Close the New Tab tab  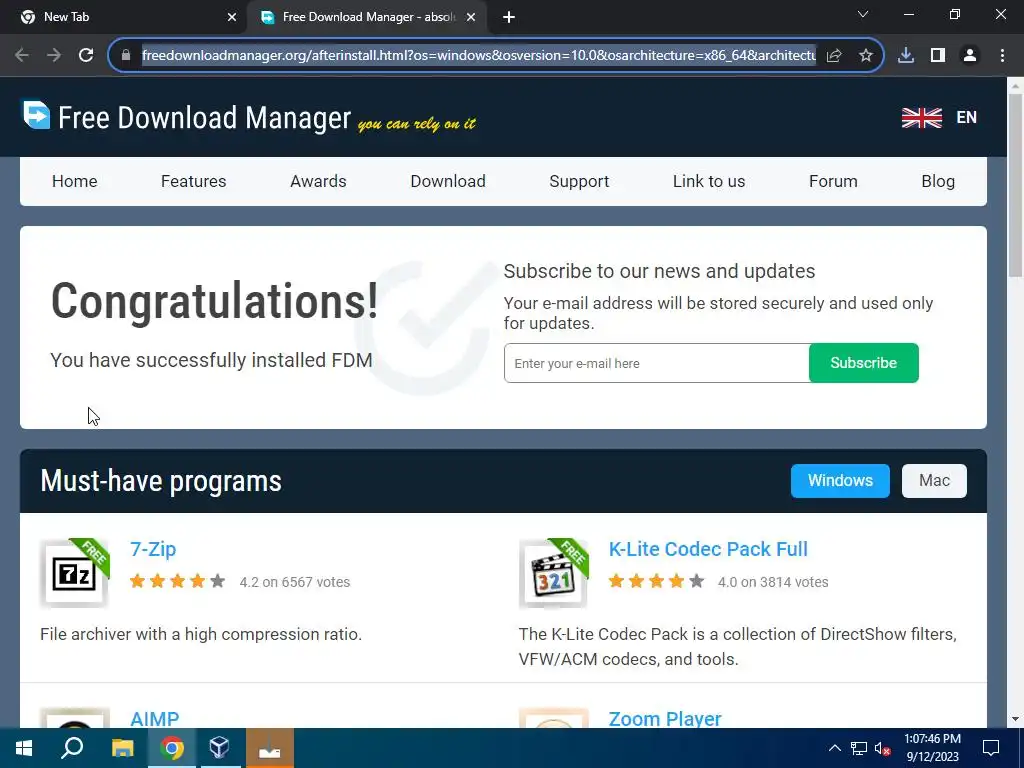pos(232,17)
